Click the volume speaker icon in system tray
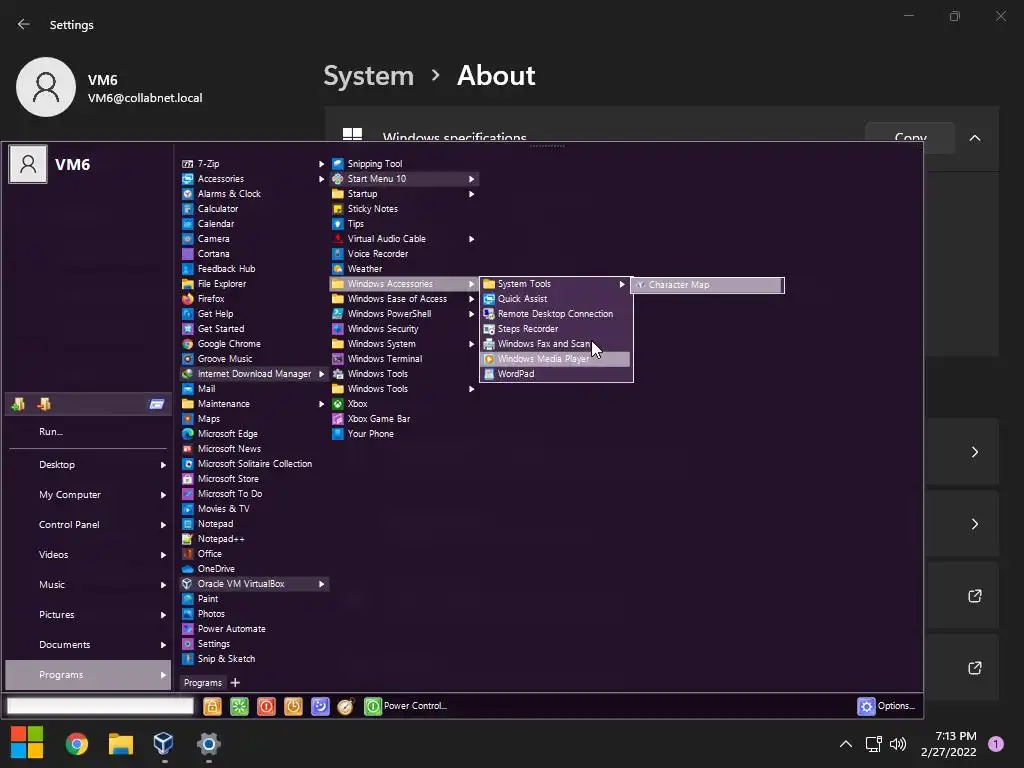This screenshot has height=768, width=1024. click(x=899, y=744)
